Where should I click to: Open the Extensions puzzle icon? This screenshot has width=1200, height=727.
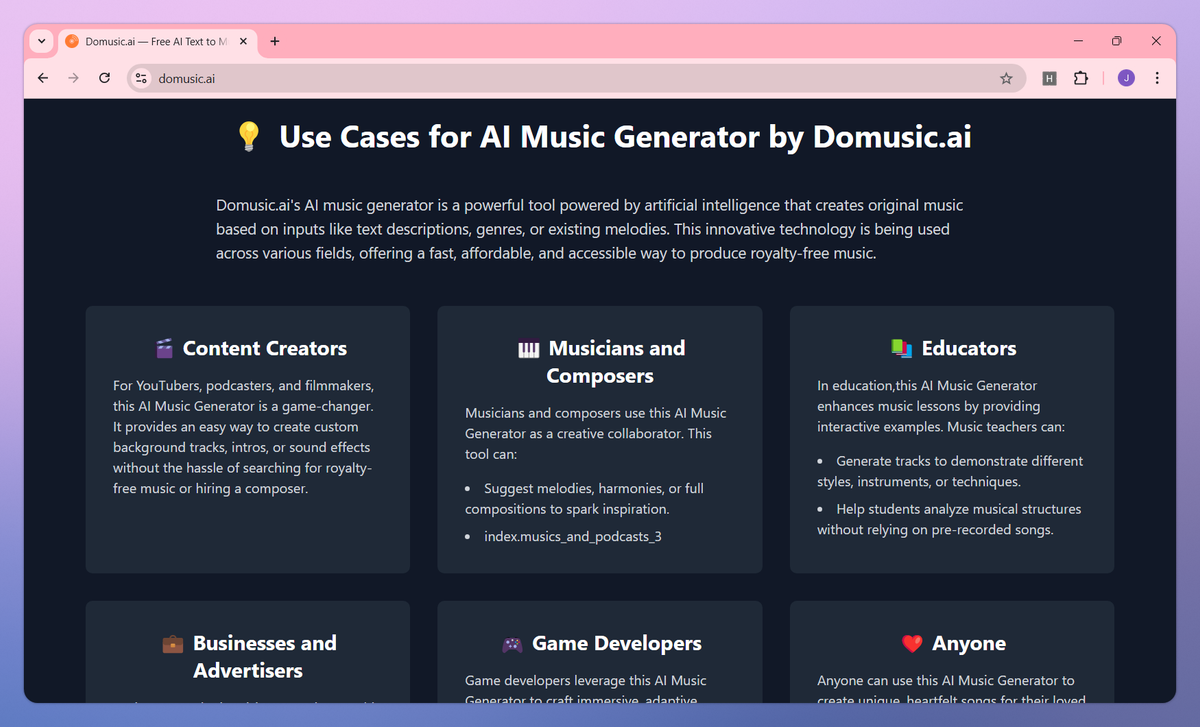(x=1080, y=78)
